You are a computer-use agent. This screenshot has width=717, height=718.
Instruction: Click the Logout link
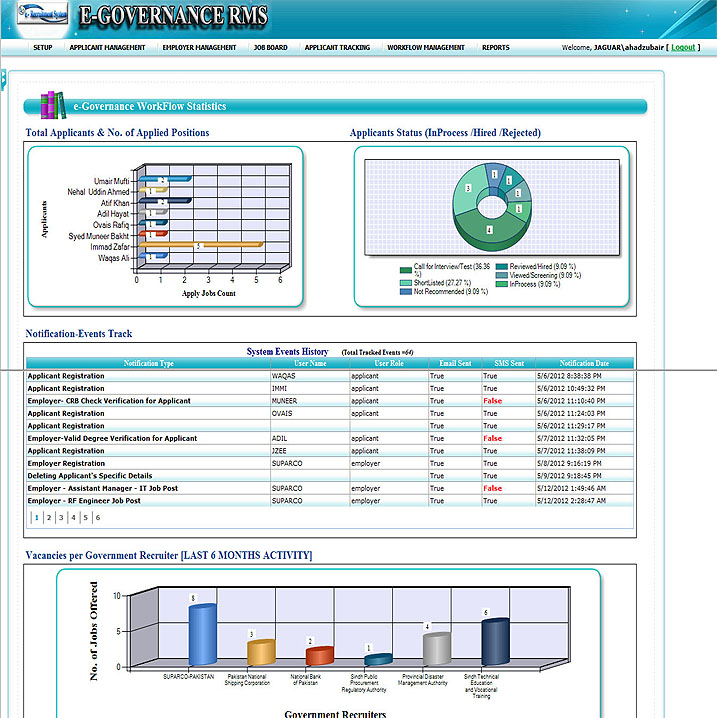pyautogui.click(x=683, y=48)
